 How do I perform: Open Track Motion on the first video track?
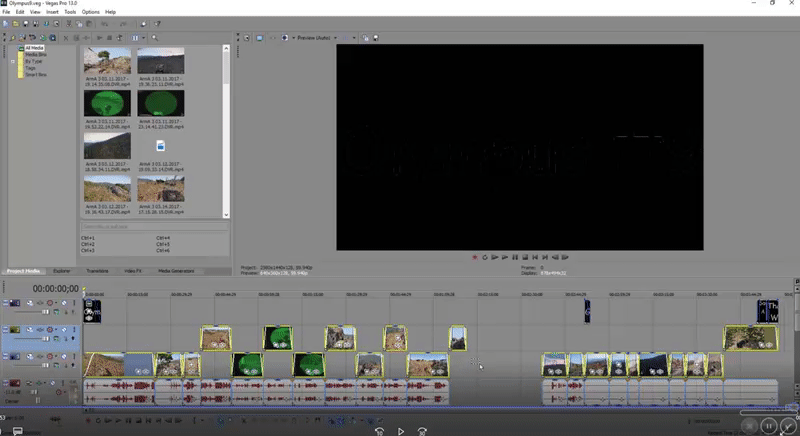tap(30, 303)
